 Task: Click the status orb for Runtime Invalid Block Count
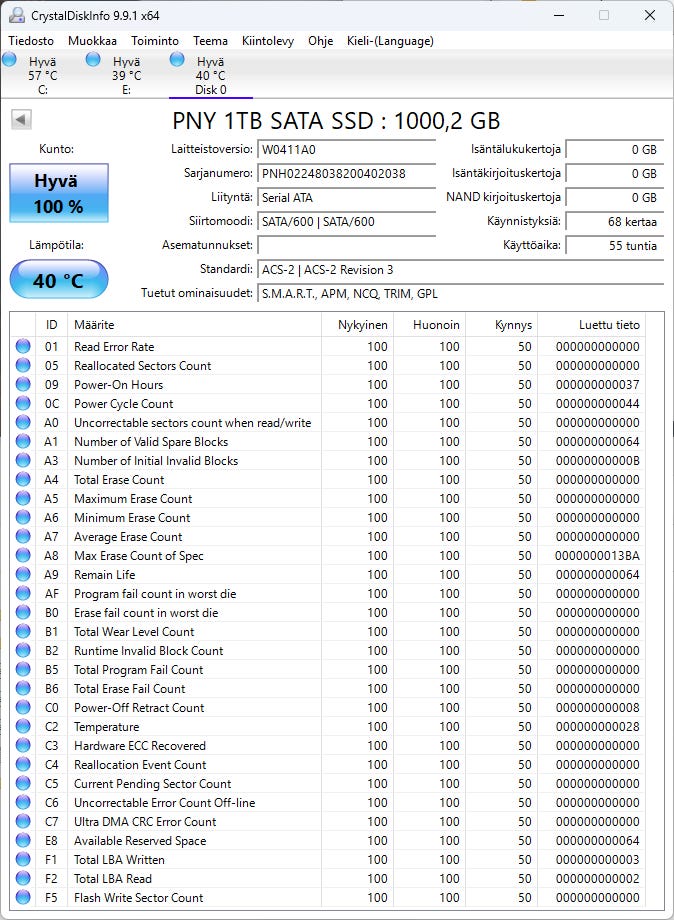[23, 651]
